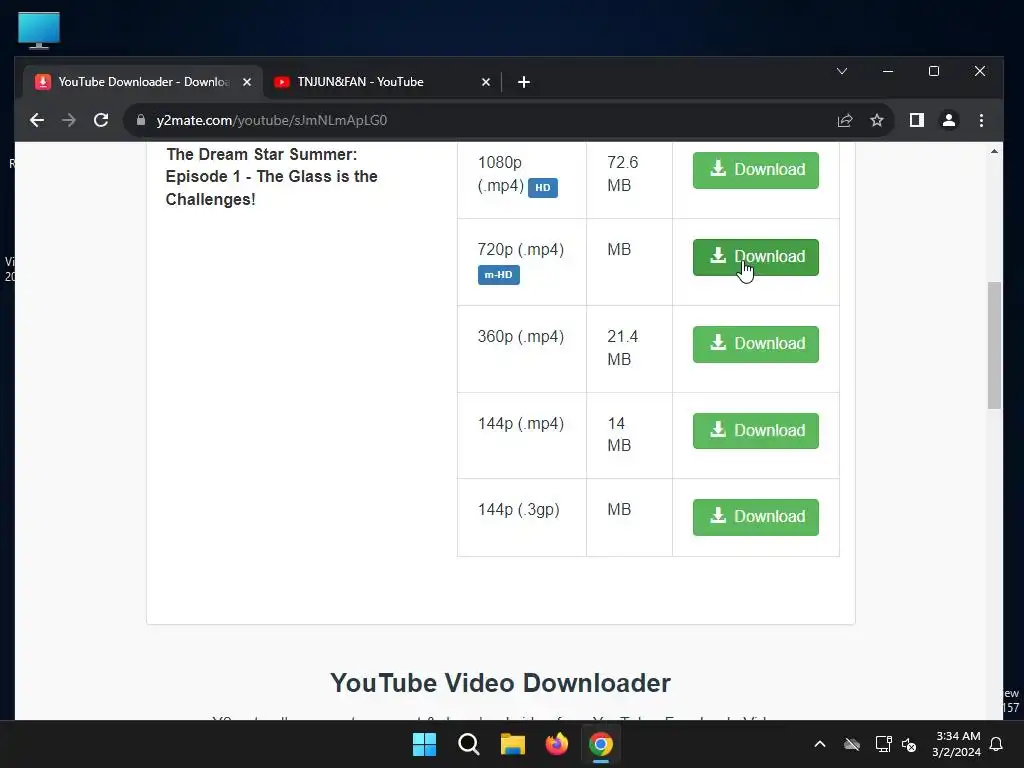Click the video title The Dream Star Summer
This screenshot has height=768, width=1024.
pos(272,176)
